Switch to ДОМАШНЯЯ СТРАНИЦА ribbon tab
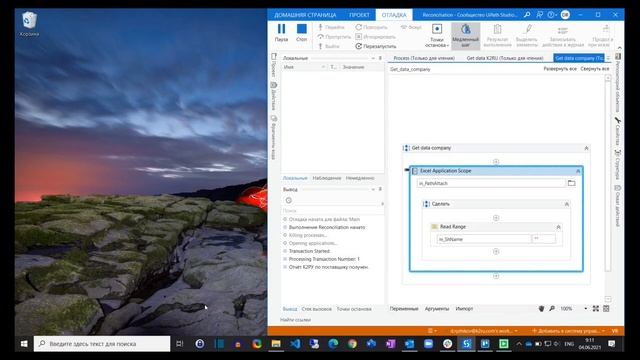 pyautogui.click(x=305, y=15)
